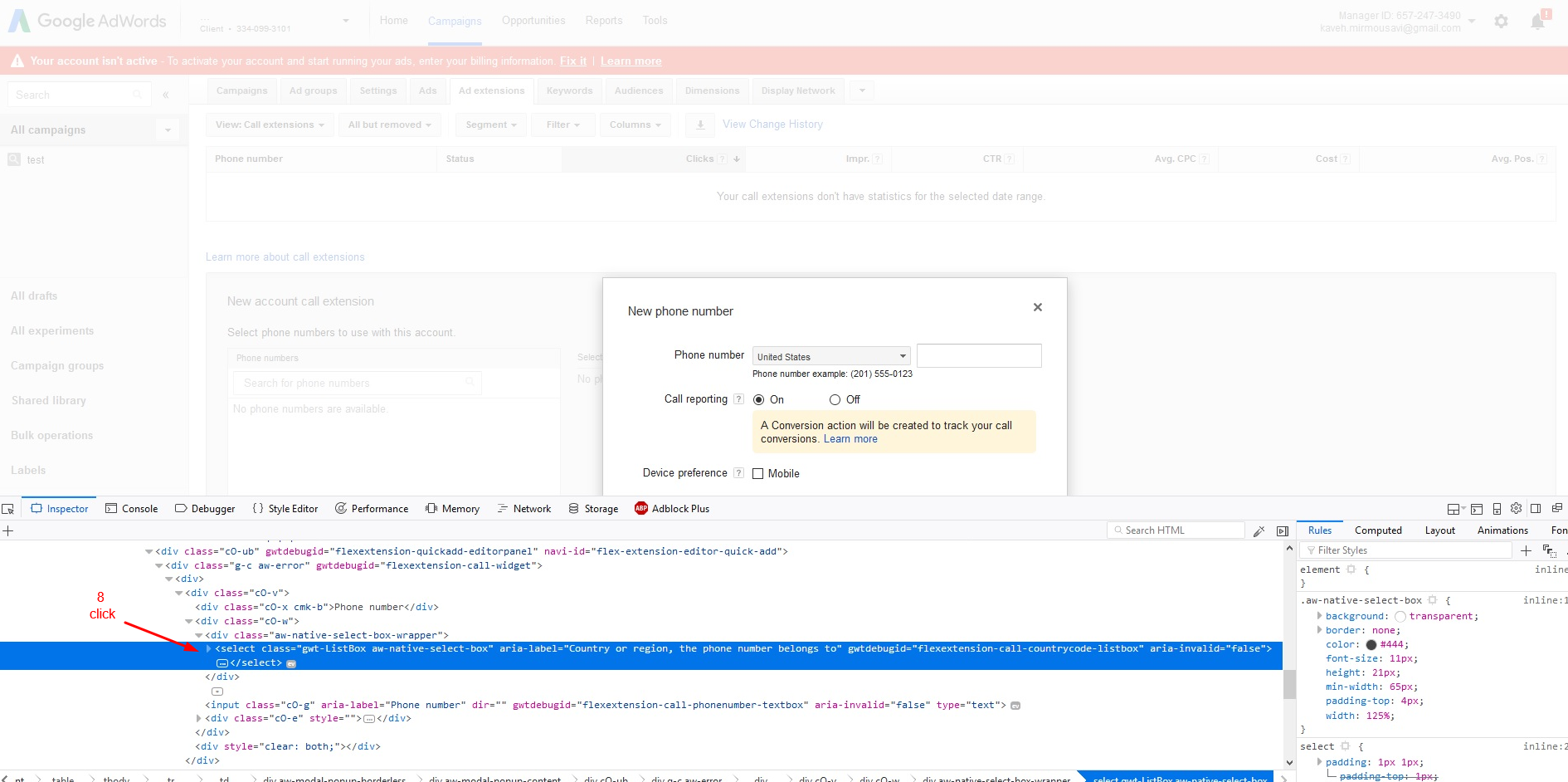Open the Layout sidebar tab

pyautogui.click(x=1440, y=530)
